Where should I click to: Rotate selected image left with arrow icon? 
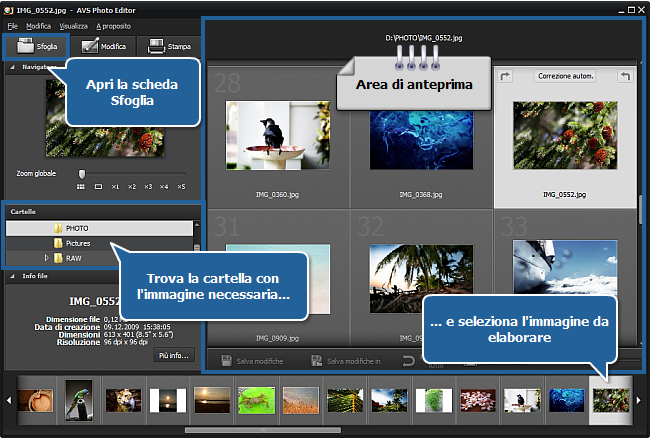(625, 76)
